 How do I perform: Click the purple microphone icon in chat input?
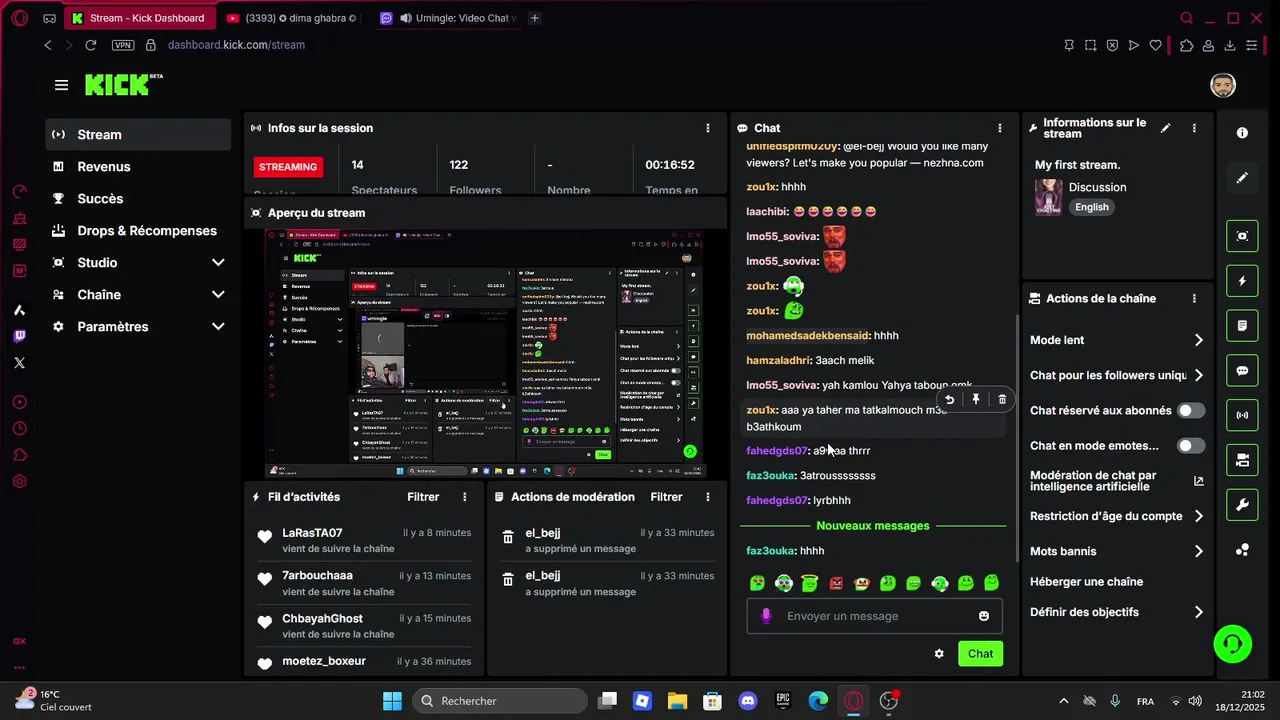pos(767,616)
